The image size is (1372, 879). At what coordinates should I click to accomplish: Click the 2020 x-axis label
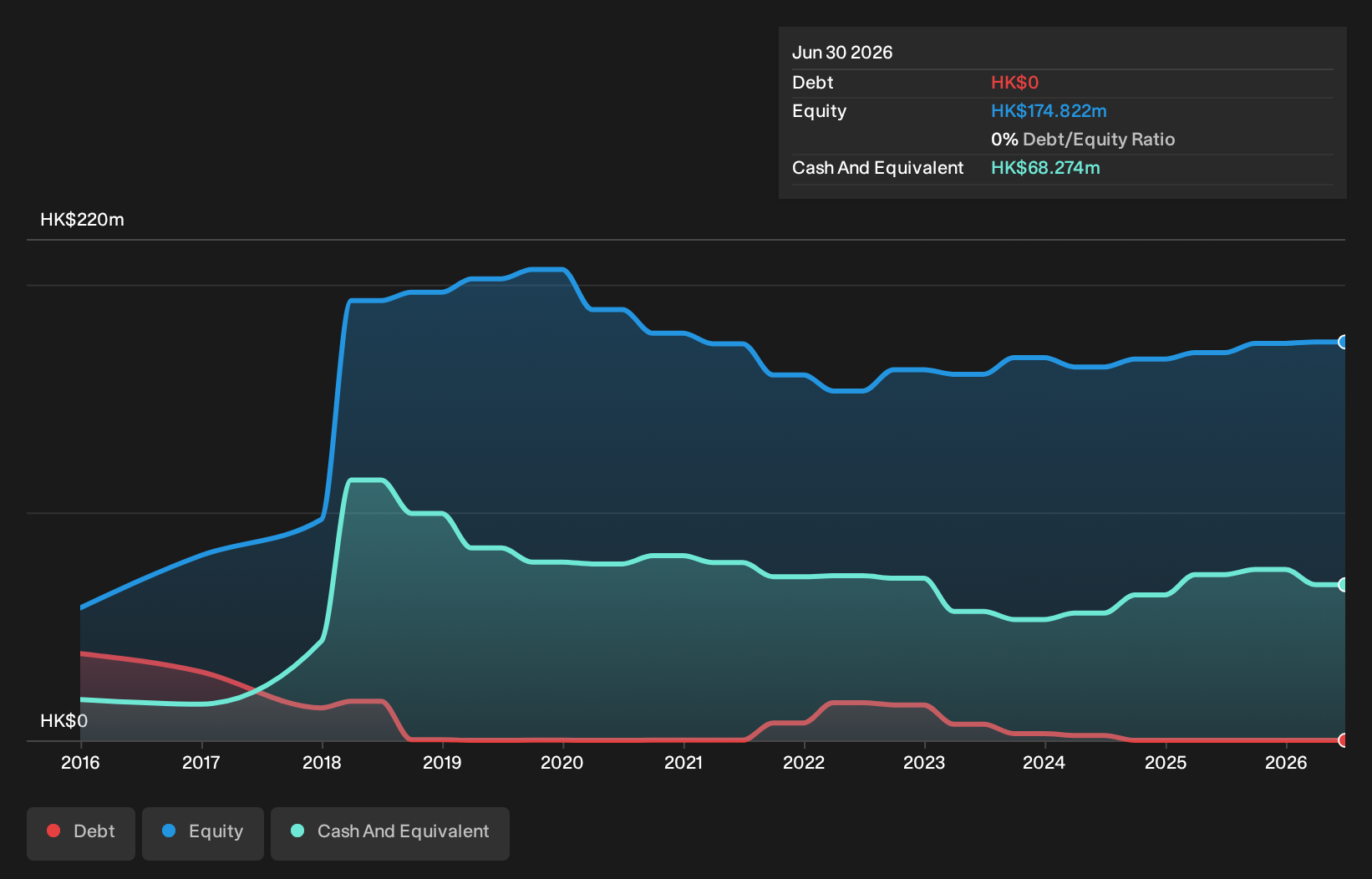(x=562, y=763)
